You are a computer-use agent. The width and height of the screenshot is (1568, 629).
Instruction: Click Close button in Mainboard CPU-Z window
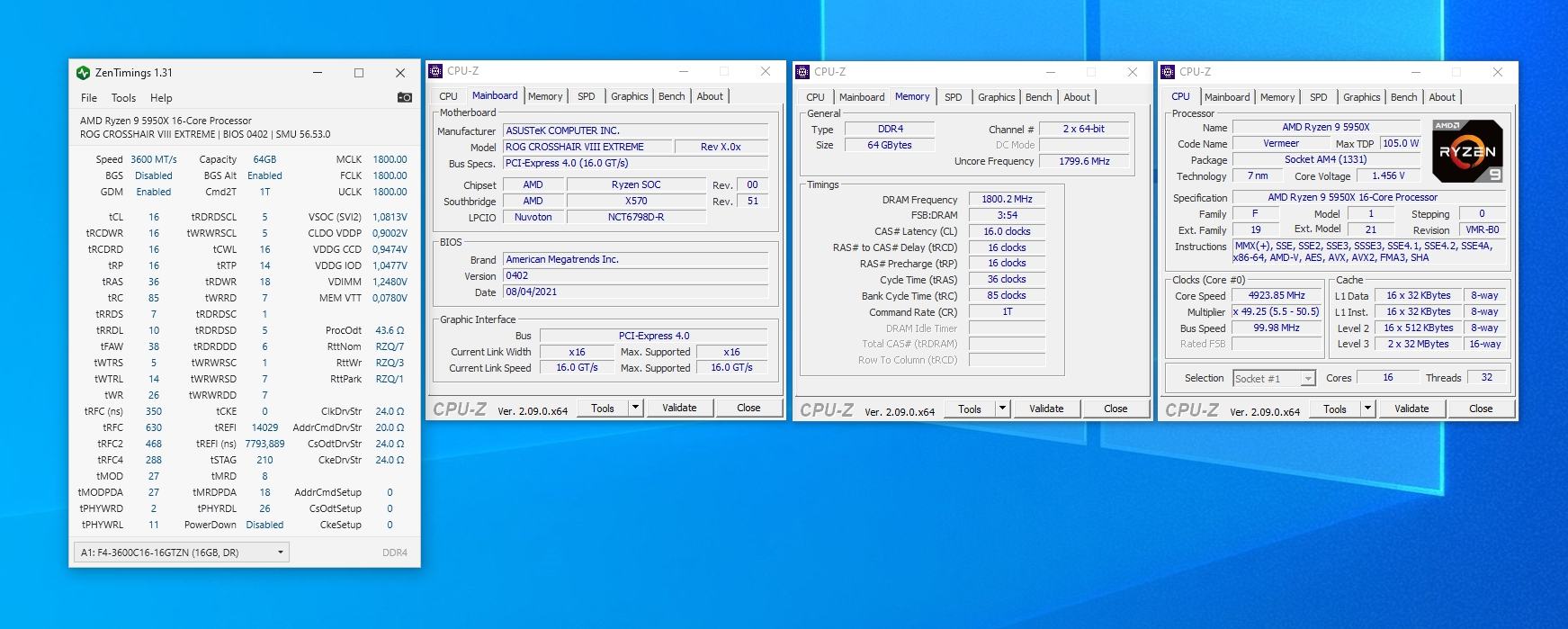748,408
